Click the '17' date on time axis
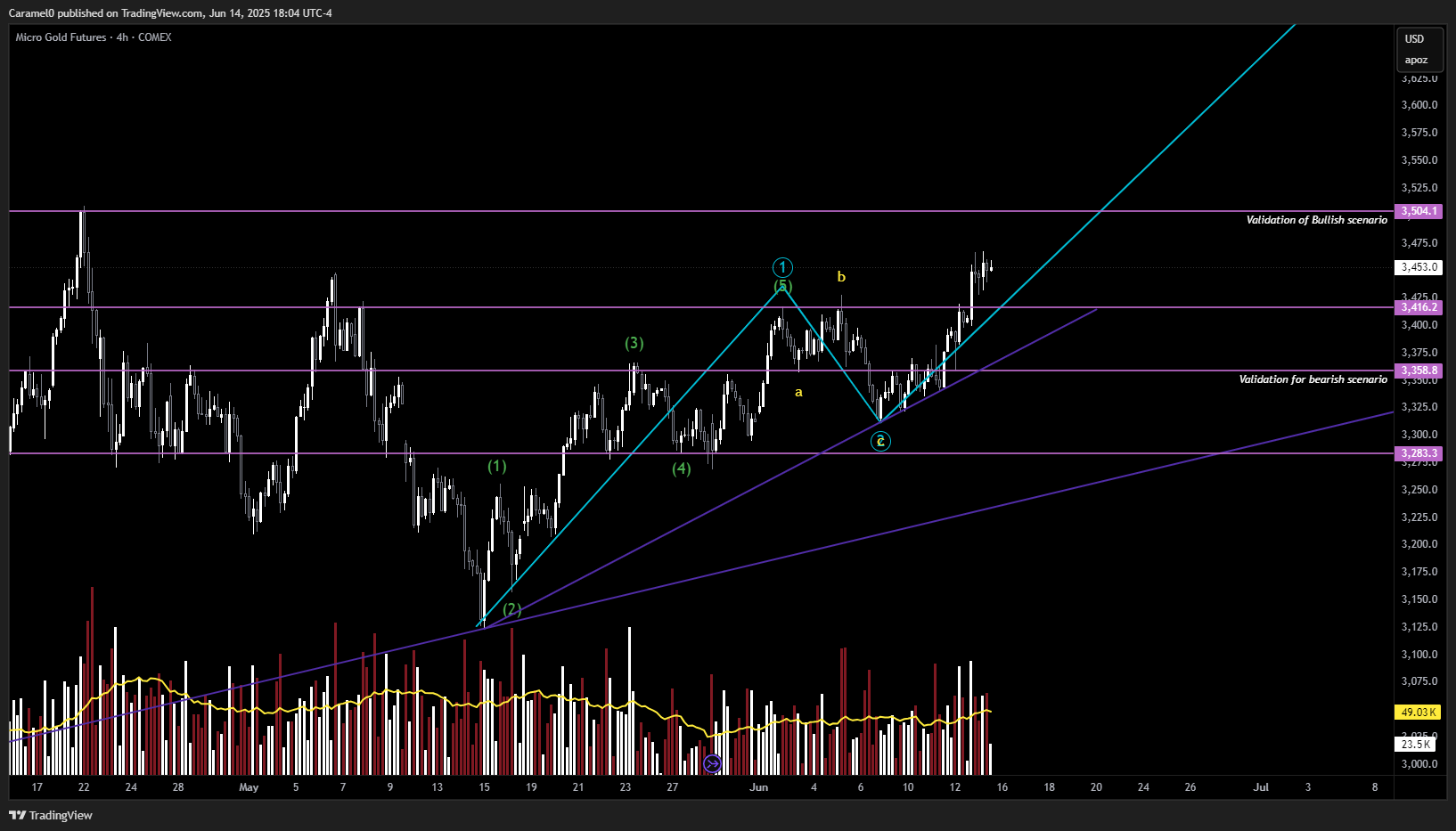 (37, 787)
